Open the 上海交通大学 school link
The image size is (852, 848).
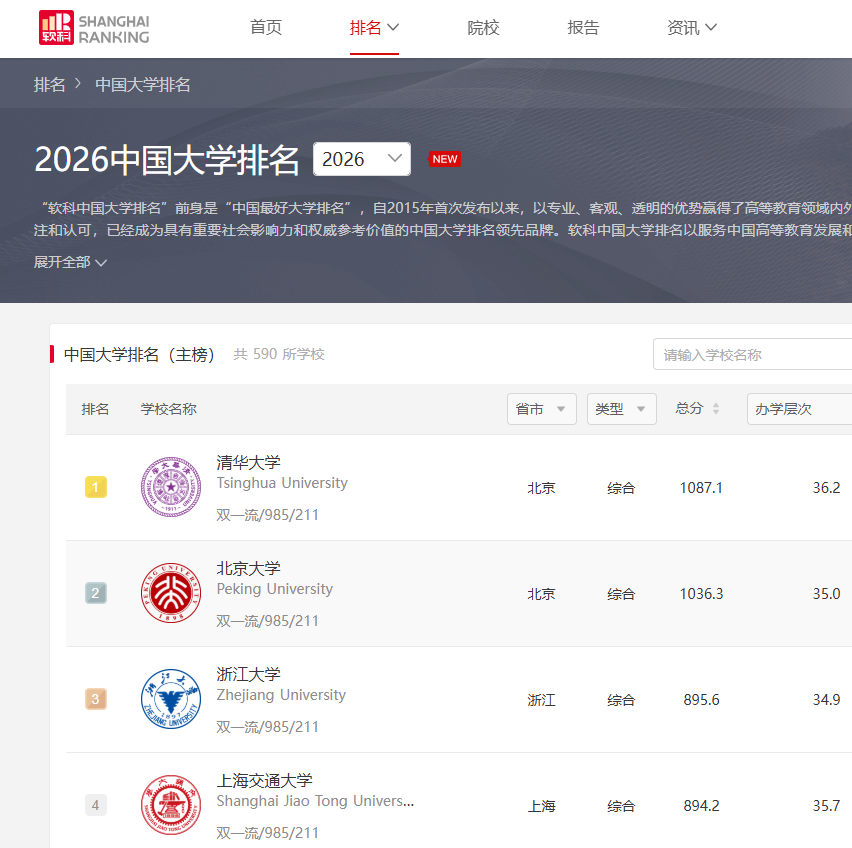click(x=265, y=780)
